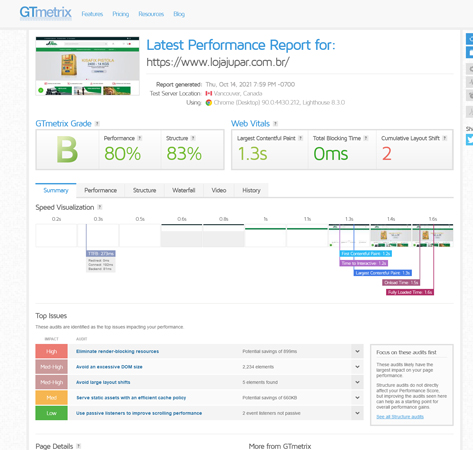Expand the Avoid large layout shifts row
Viewport: 473px width, 450px height.
tap(357, 382)
